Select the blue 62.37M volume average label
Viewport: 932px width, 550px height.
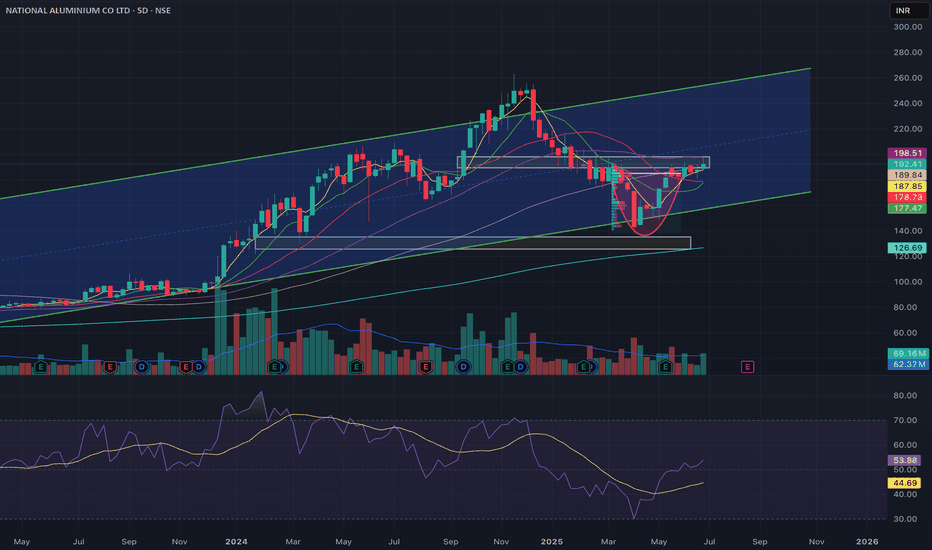(x=907, y=364)
